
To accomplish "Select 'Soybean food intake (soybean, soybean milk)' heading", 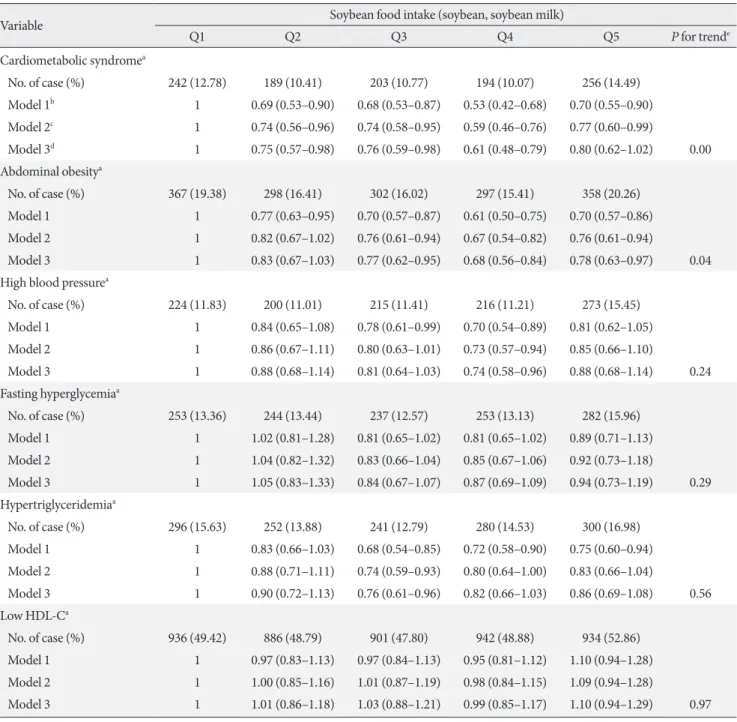I will (x=447, y=15).
